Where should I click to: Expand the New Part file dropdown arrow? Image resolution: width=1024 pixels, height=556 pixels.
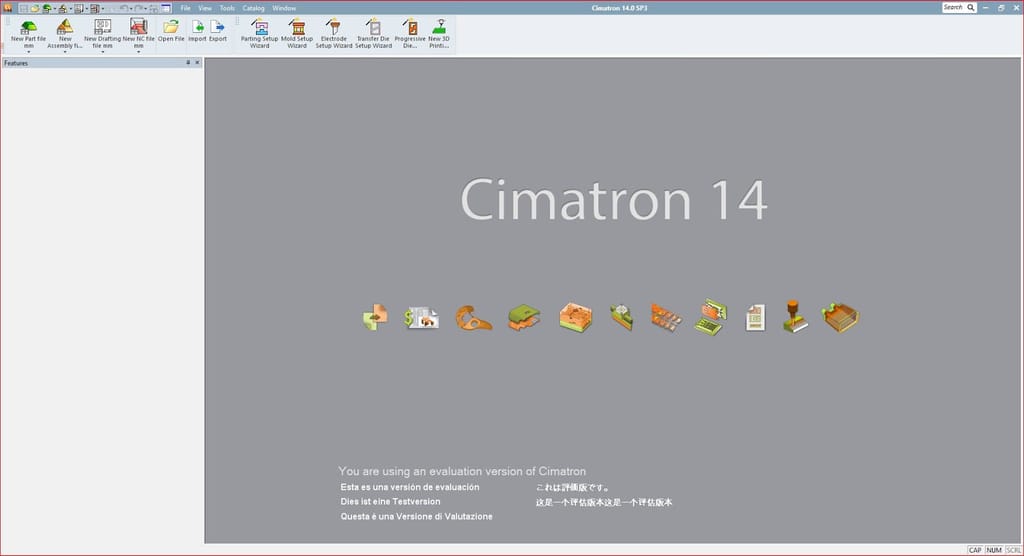pyautogui.click(x=28, y=52)
